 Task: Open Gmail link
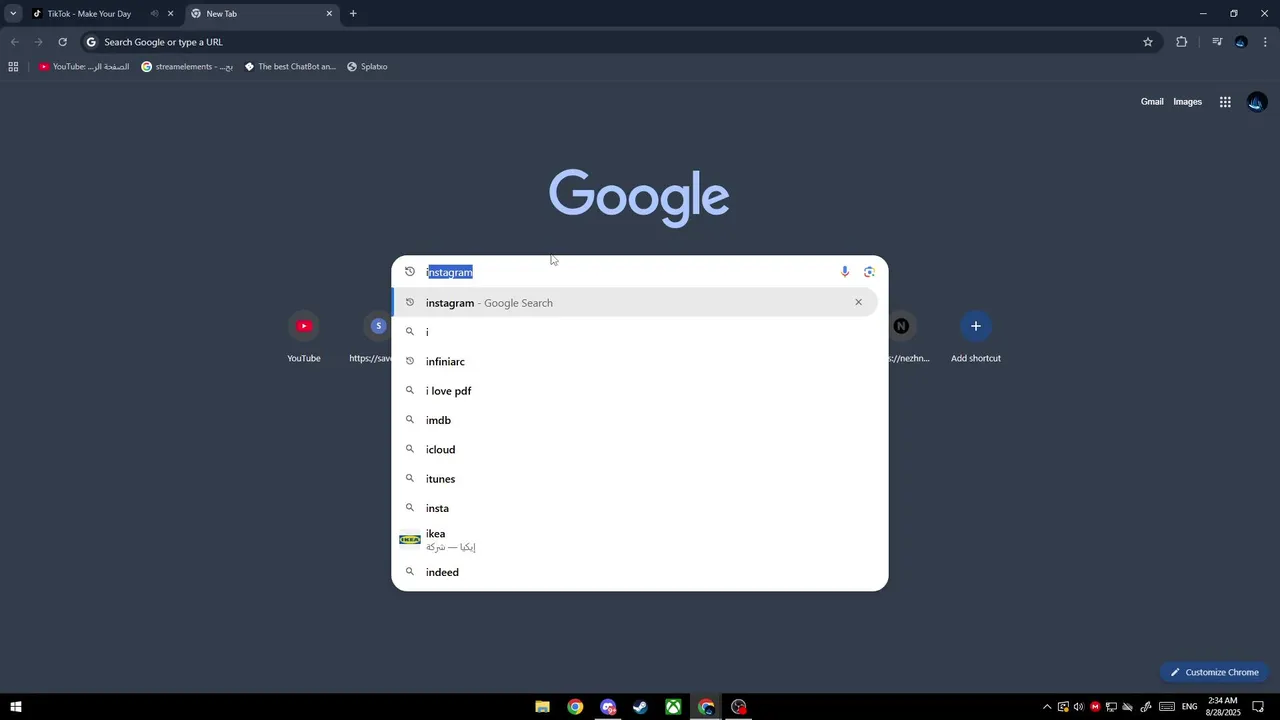[1152, 102]
